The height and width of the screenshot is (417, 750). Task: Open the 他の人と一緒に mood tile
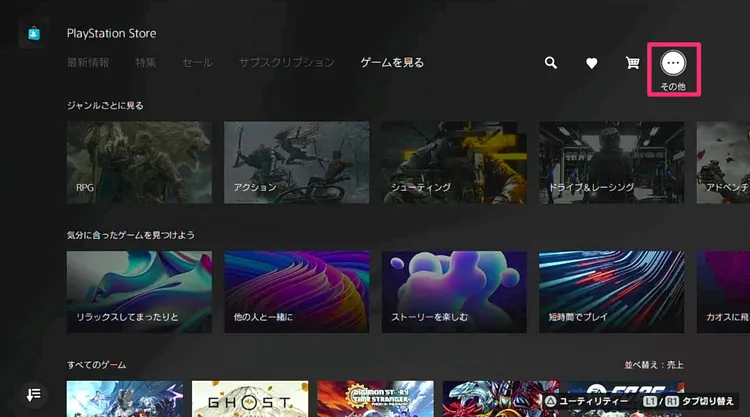click(296, 291)
